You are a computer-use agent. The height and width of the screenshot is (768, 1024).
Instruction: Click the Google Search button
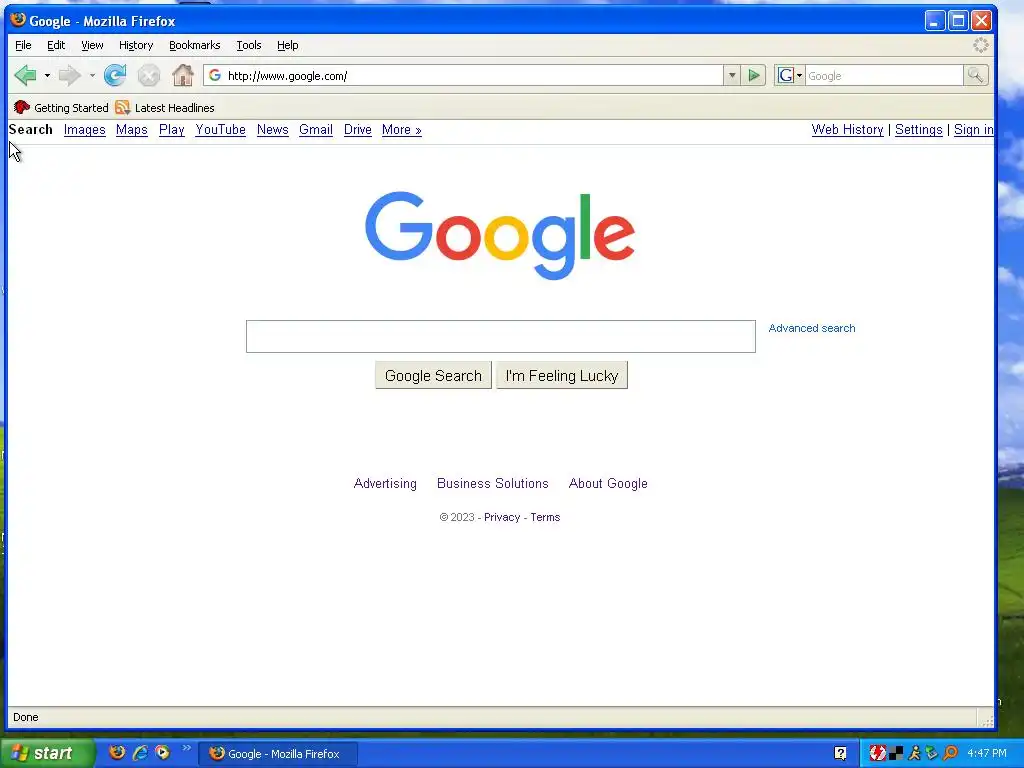coord(433,376)
